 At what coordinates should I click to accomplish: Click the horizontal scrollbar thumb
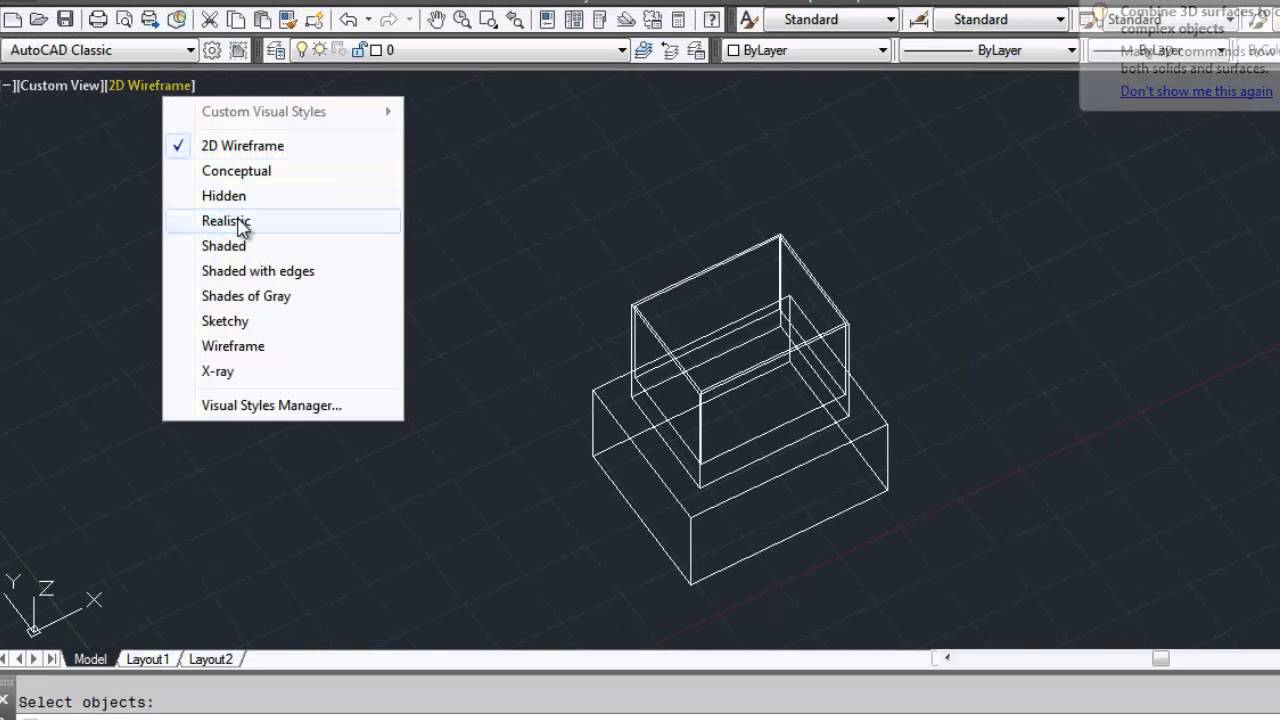tap(1160, 658)
